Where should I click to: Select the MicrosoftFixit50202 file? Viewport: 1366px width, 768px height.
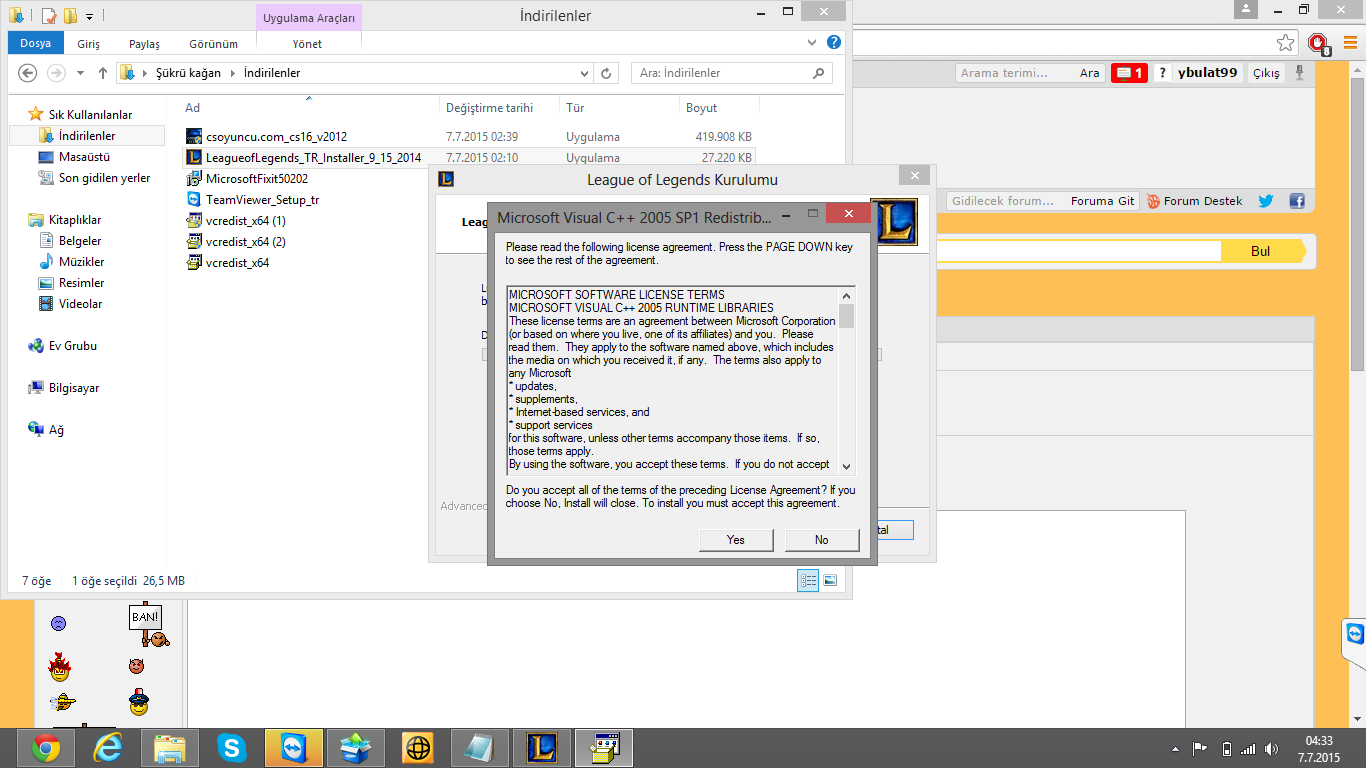(x=257, y=179)
